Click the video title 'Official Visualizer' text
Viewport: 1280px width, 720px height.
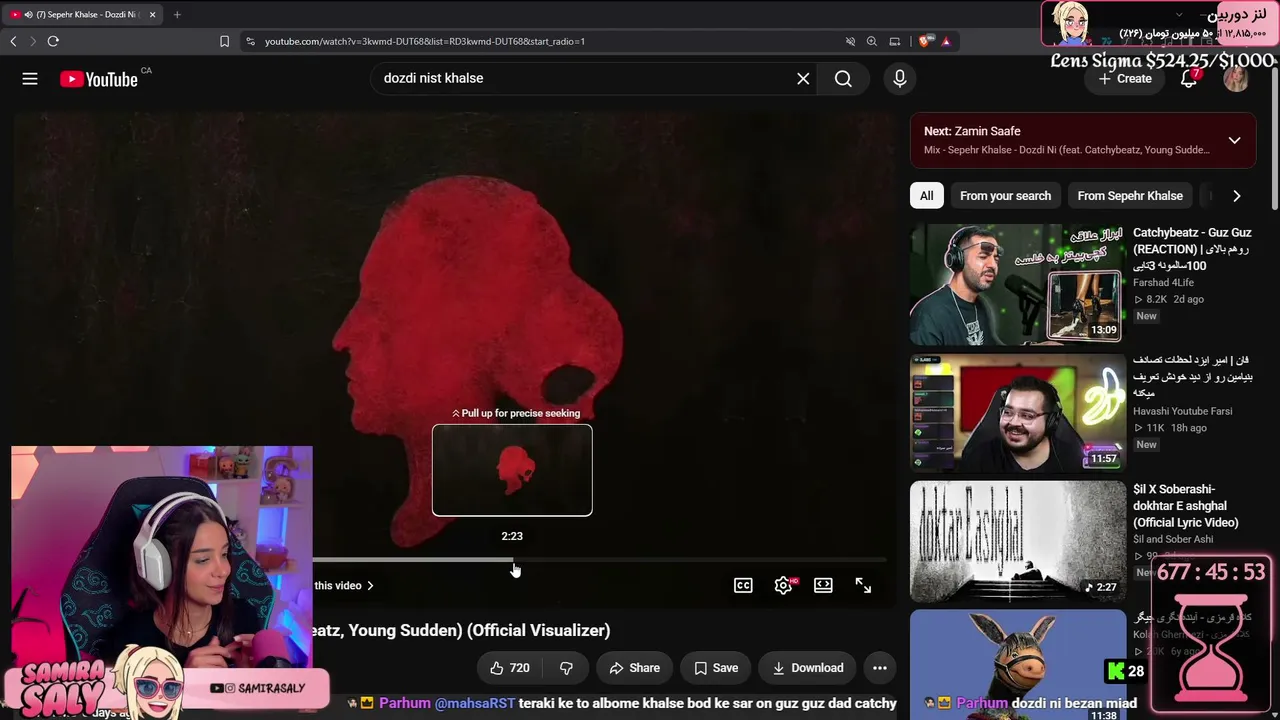coord(538,630)
